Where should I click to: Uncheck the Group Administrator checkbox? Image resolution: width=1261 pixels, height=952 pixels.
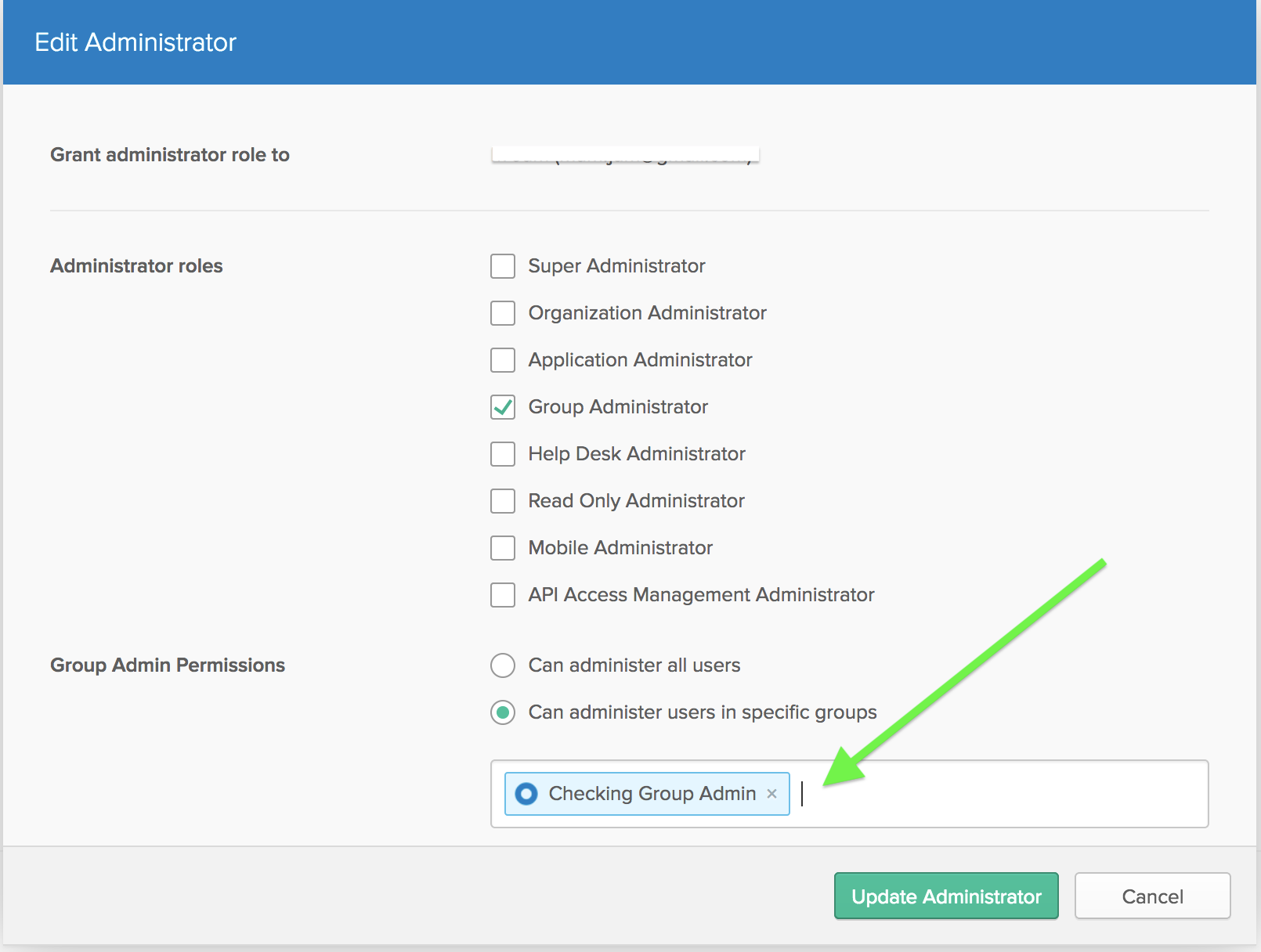click(503, 407)
